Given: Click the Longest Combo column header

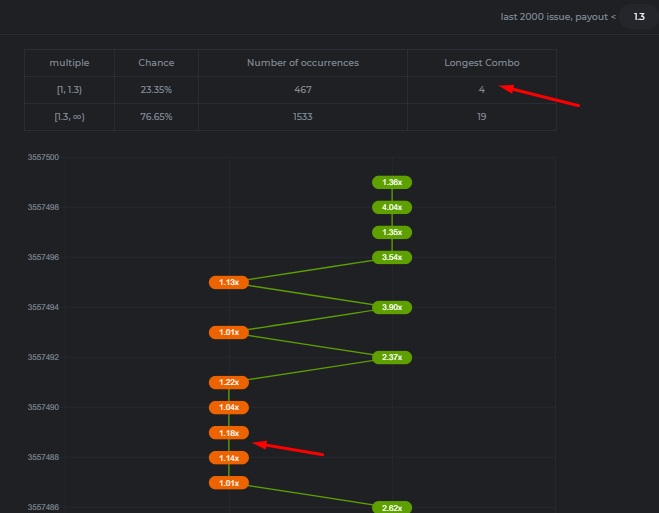Looking at the screenshot, I should pyautogui.click(x=481, y=63).
